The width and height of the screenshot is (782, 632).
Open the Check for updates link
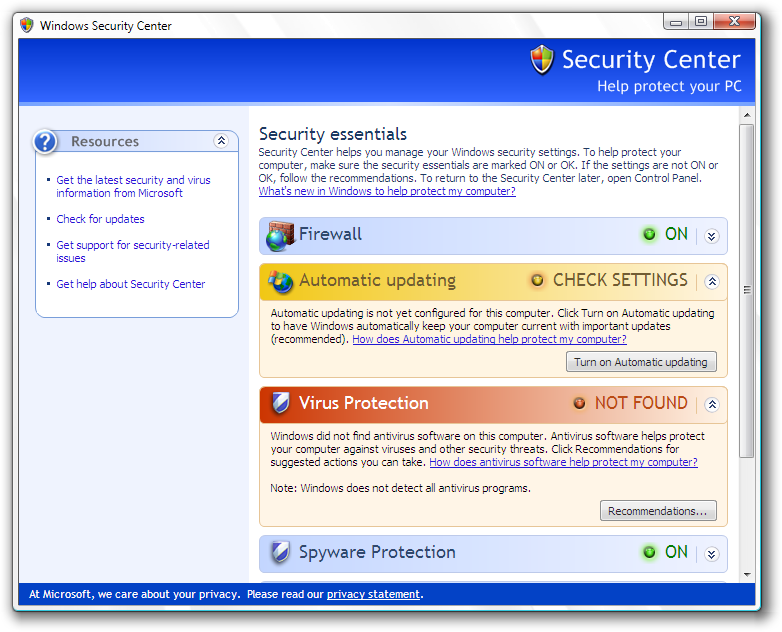(x=100, y=219)
